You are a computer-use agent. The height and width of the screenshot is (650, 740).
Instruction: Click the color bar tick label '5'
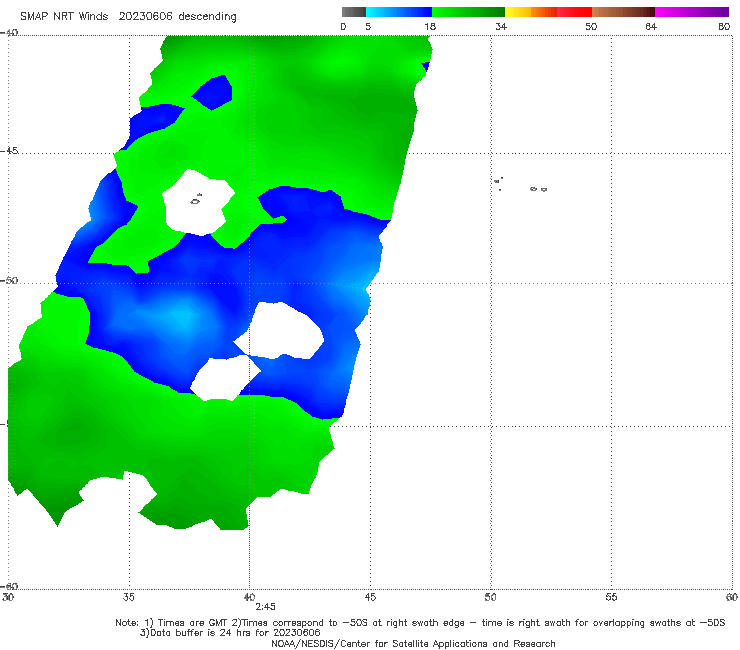(368, 26)
